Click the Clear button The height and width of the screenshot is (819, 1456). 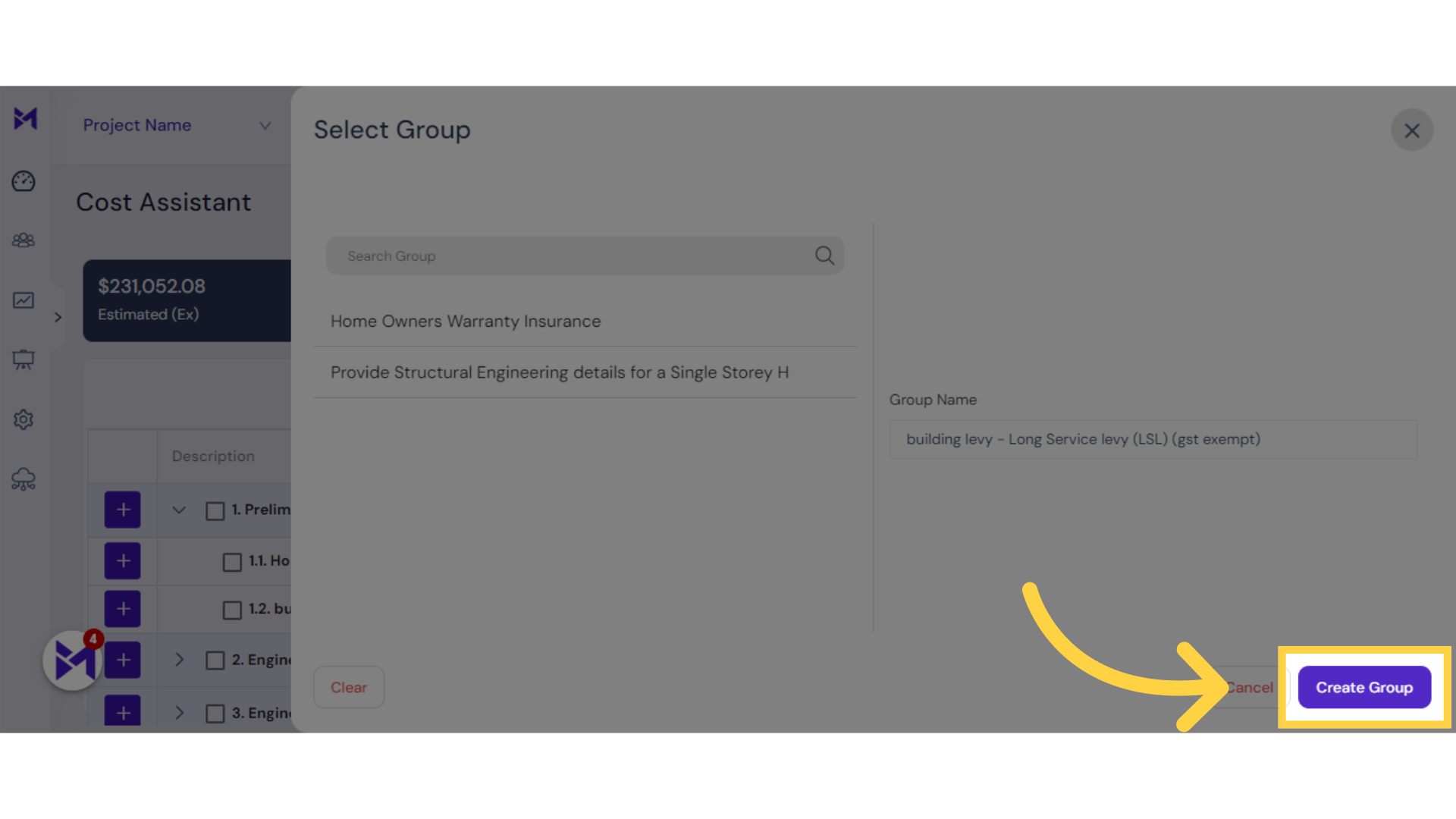coord(348,687)
